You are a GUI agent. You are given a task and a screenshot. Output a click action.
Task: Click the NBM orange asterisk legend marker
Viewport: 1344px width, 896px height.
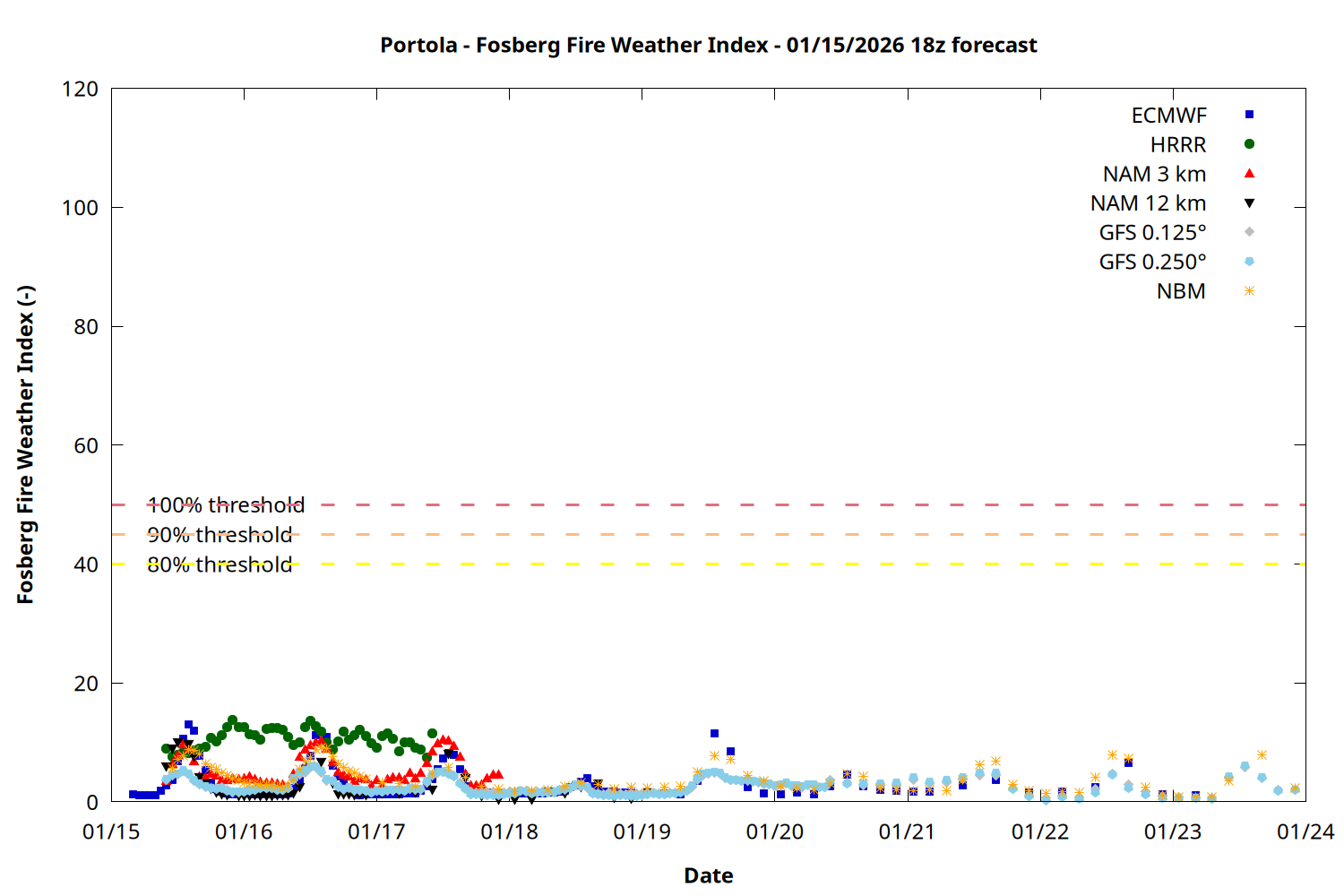(x=1249, y=291)
